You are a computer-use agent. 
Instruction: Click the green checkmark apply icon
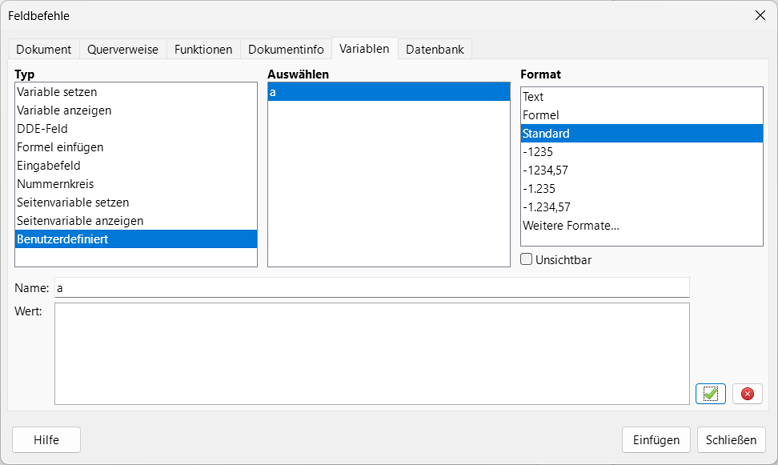tap(710, 394)
